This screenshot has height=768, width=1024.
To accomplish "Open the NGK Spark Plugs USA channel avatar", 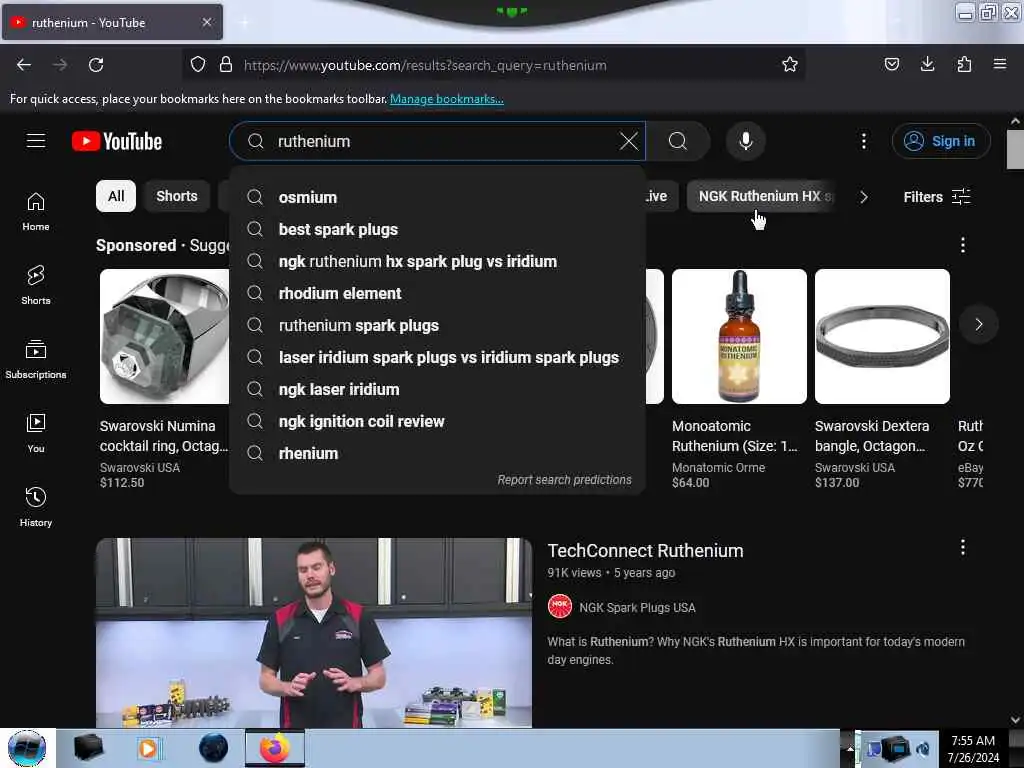I will tap(560, 607).
